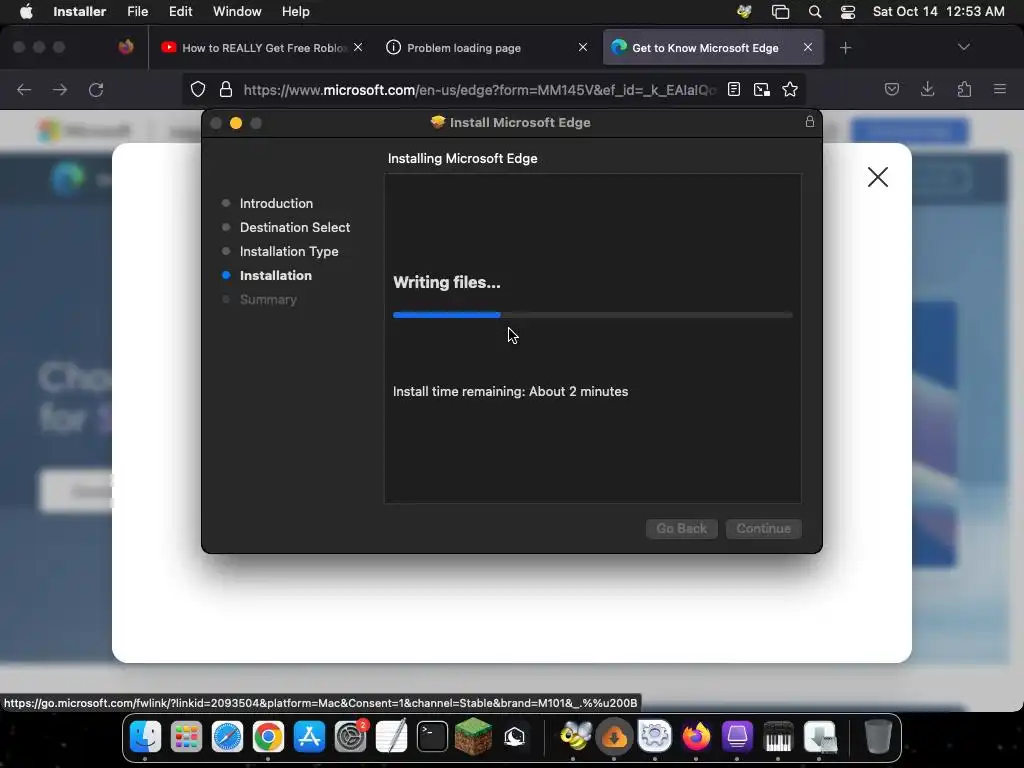Open Control Center in menu bar

click(848, 12)
